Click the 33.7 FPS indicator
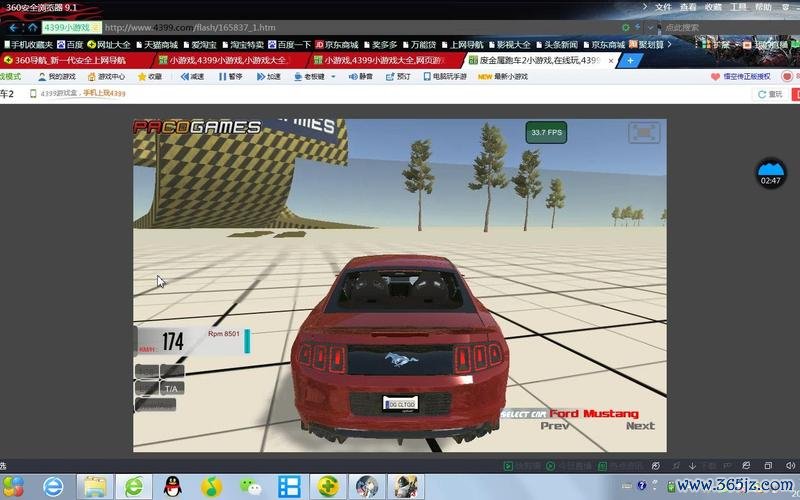This screenshot has width=800, height=500. (547, 132)
